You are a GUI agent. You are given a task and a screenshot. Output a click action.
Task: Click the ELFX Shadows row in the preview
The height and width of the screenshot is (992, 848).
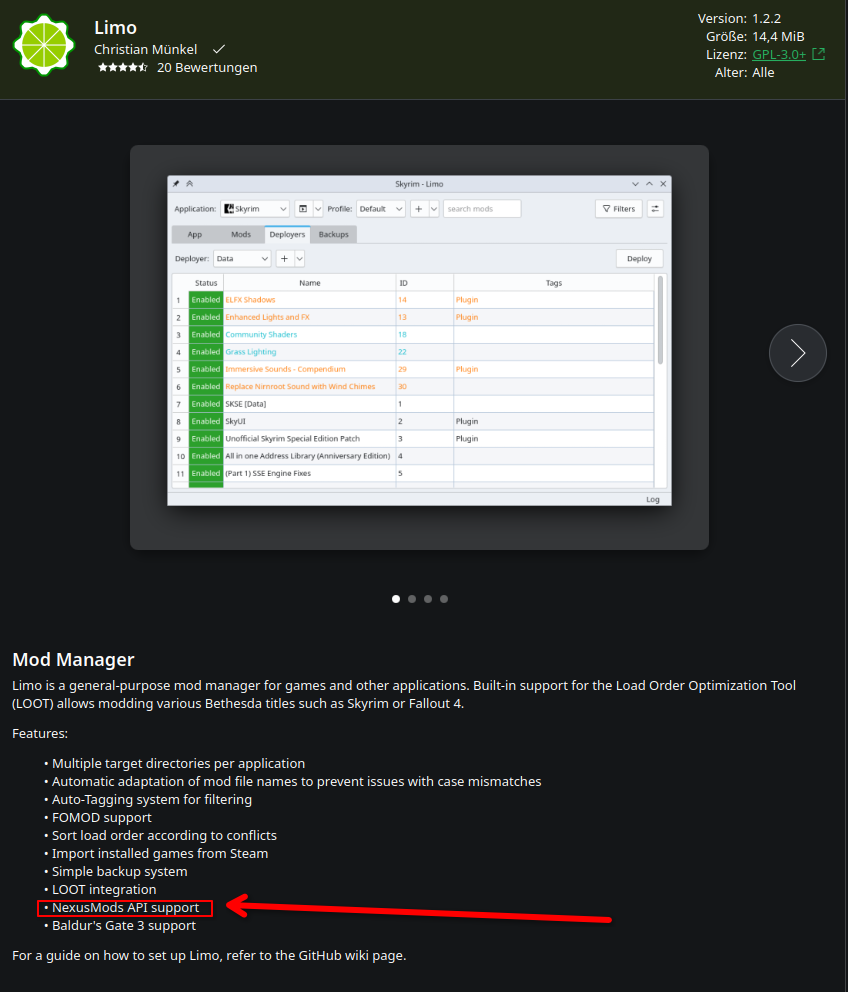pos(413,300)
